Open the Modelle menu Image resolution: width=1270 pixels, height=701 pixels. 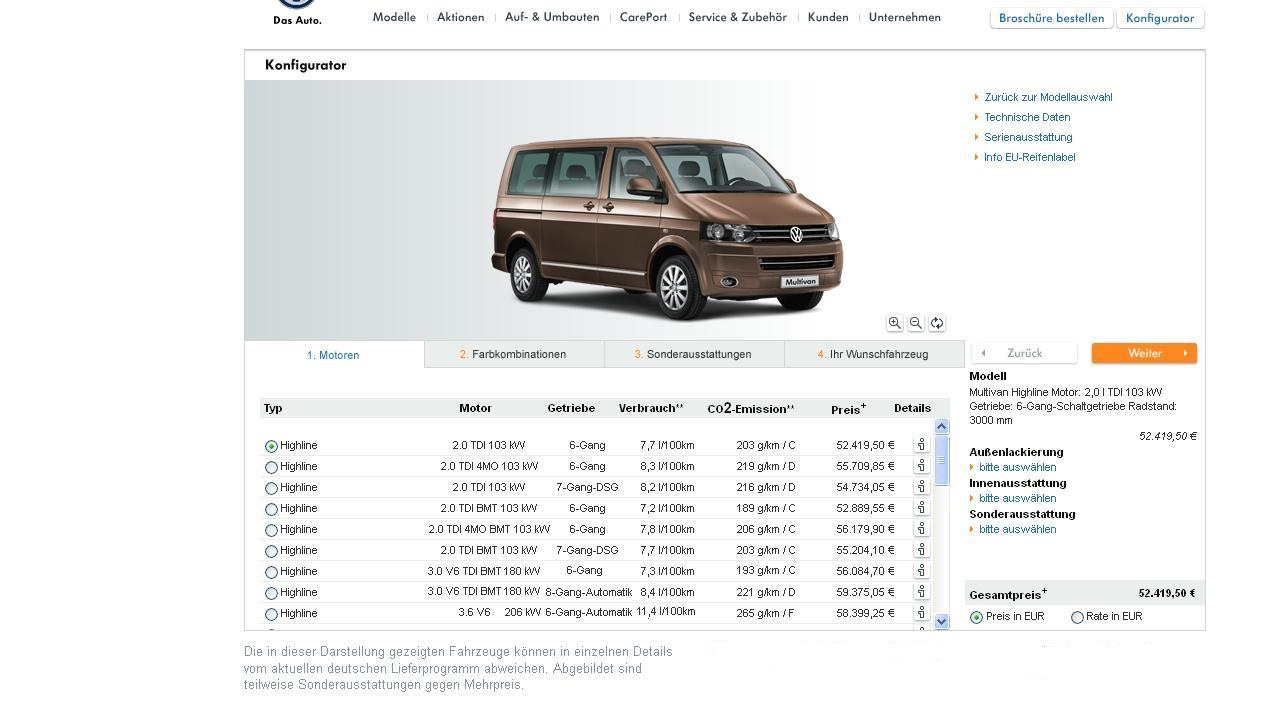click(x=394, y=17)
